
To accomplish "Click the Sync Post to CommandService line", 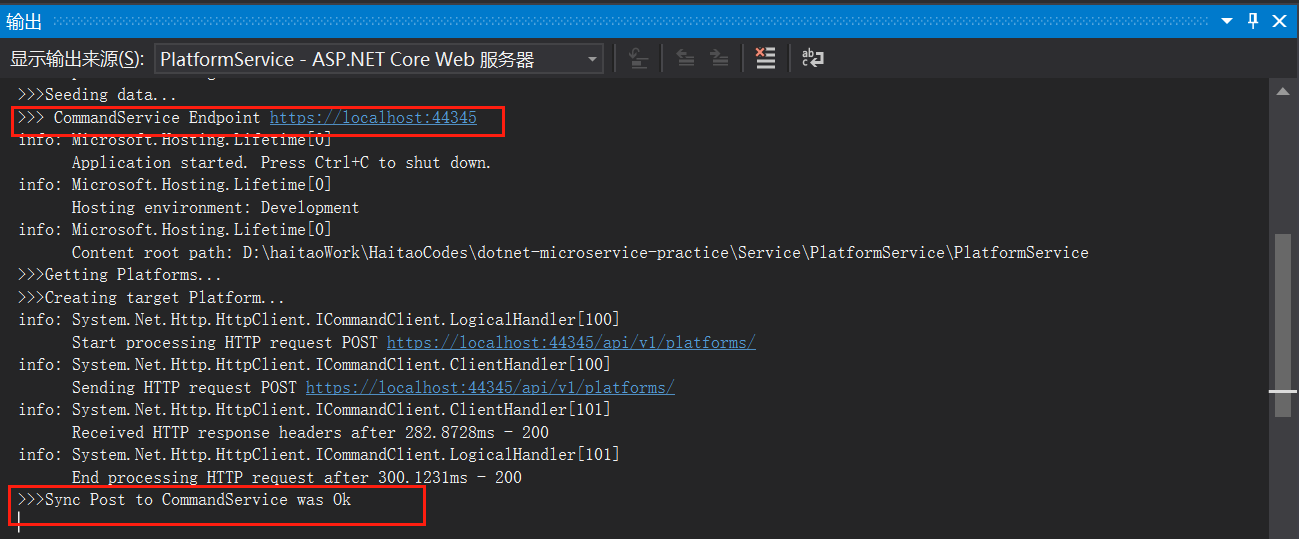I will [185, 499].
